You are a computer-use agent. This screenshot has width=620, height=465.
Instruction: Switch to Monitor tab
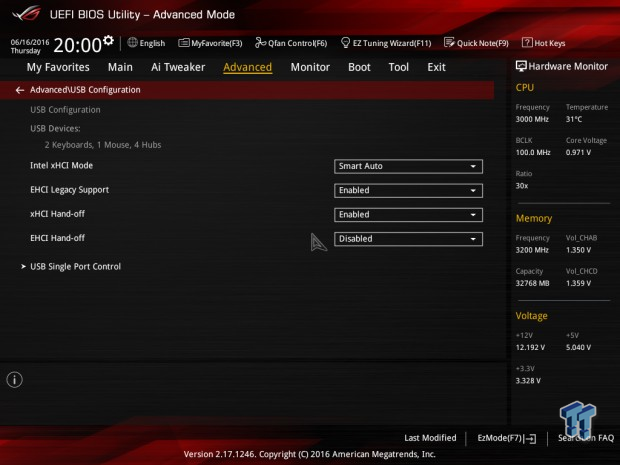coord(310,67)
